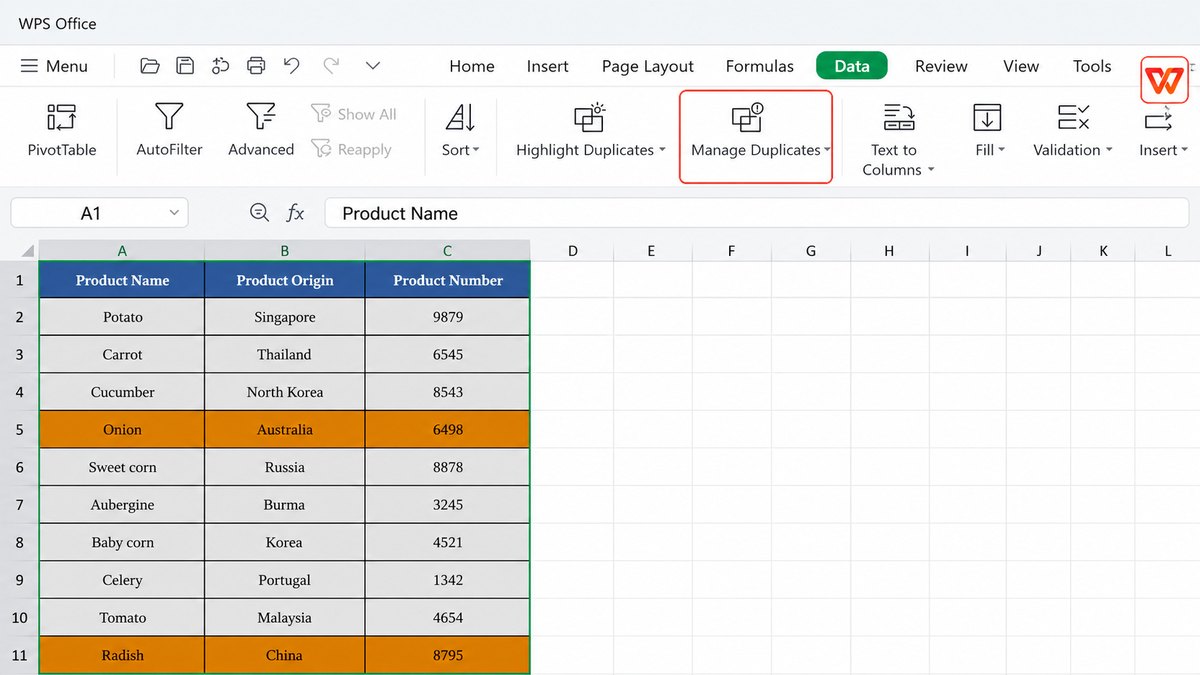The width and height of the screenshot is (1200, 675).
Task: Open the Review tab
Action: coord(941,66)
